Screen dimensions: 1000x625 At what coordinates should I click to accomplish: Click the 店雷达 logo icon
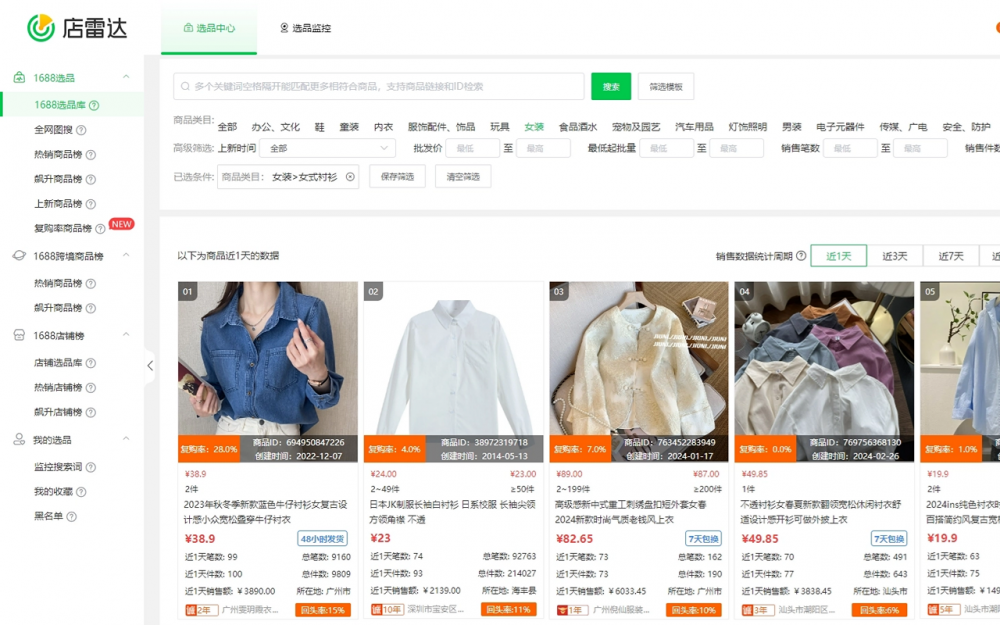tap(41, 28)
